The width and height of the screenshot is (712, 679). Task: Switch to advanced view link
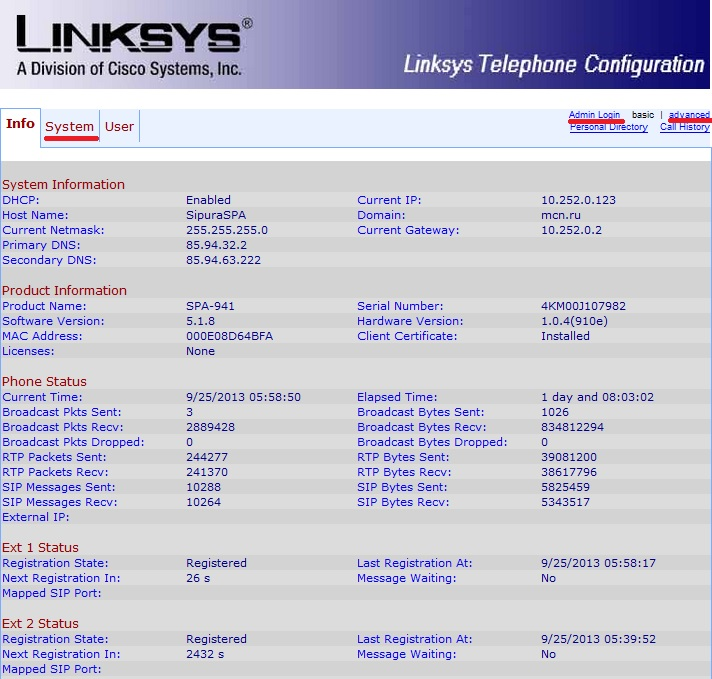(689, 114)
